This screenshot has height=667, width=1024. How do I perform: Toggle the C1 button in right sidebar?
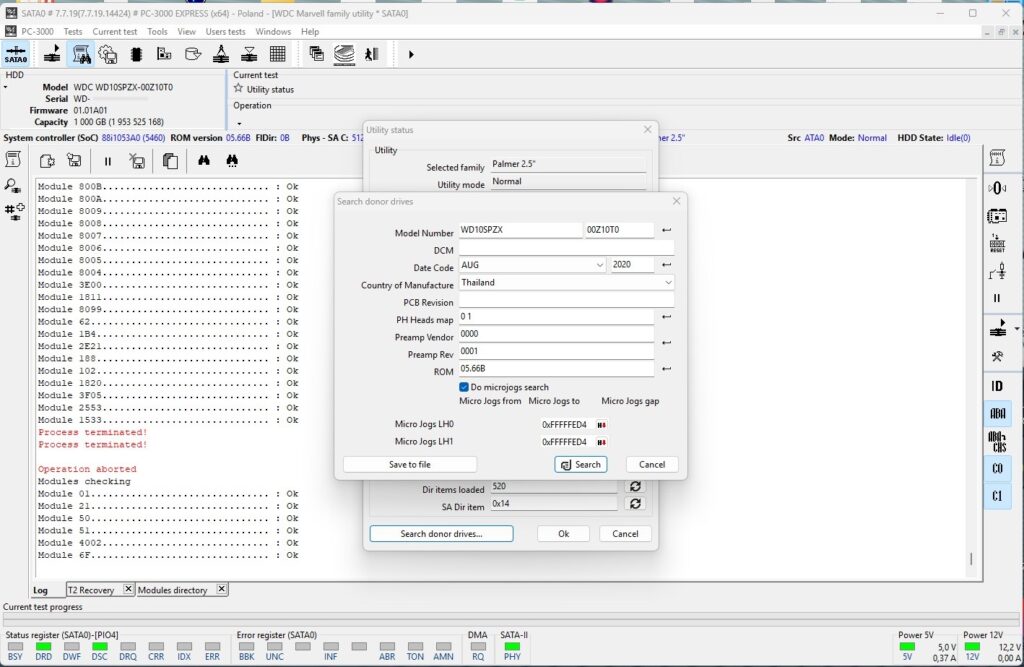pyautogui.click(x=997, y=496)
